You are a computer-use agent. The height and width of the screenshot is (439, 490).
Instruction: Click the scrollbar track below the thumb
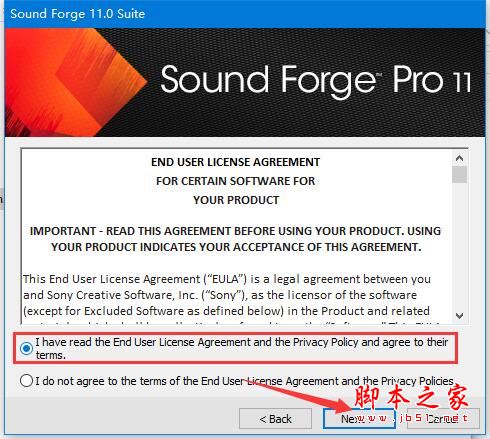pyautogui.click(x=460, y=246)
